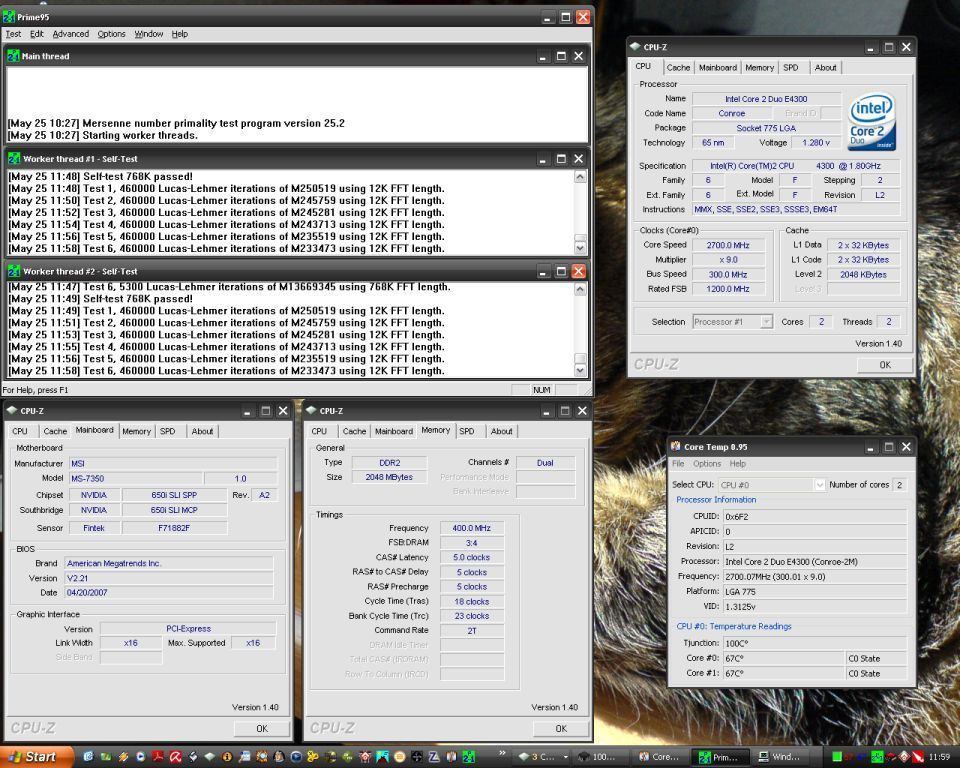Open Options menu in Core Temp

(707, 464)
